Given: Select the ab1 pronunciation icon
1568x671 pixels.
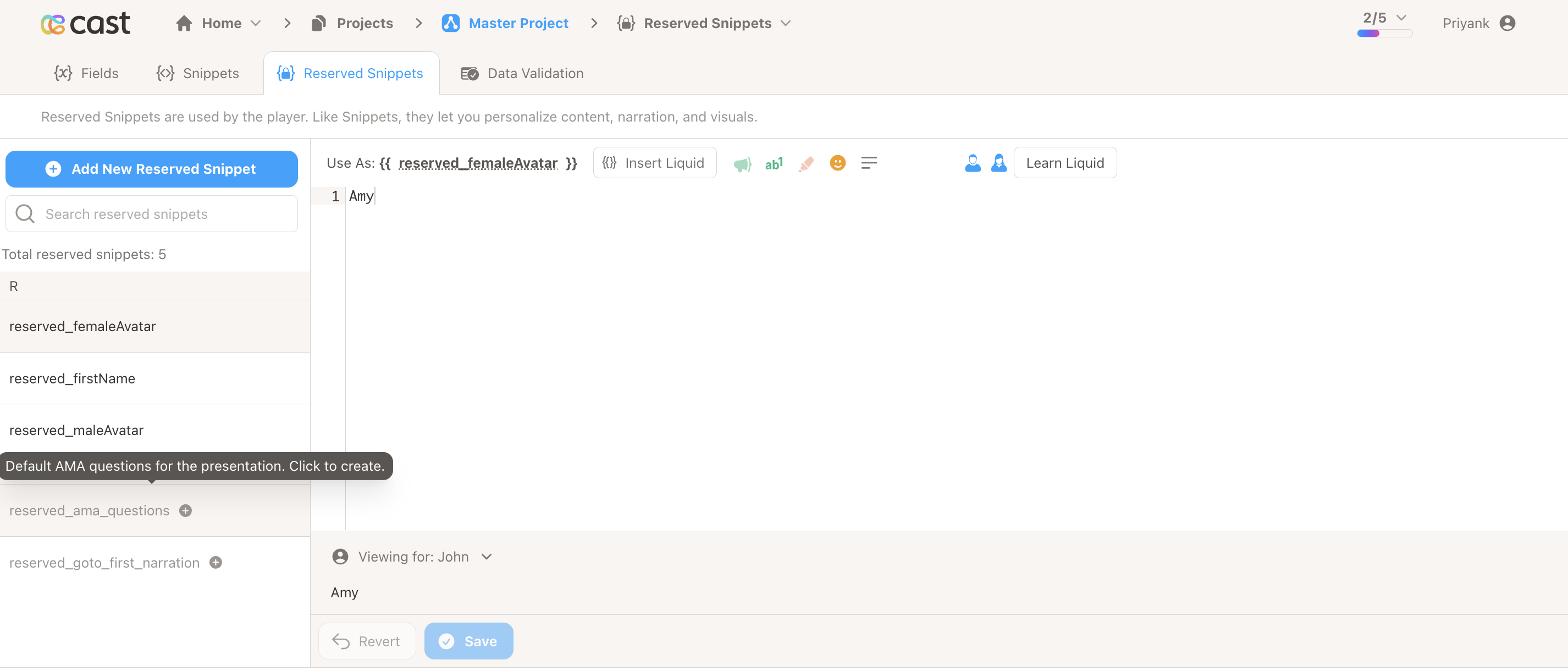Looking at the screenshot, I should pos(774,163).
